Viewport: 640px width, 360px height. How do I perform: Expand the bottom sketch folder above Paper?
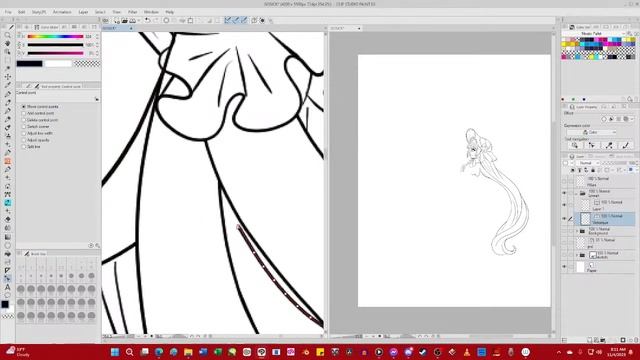577,256
